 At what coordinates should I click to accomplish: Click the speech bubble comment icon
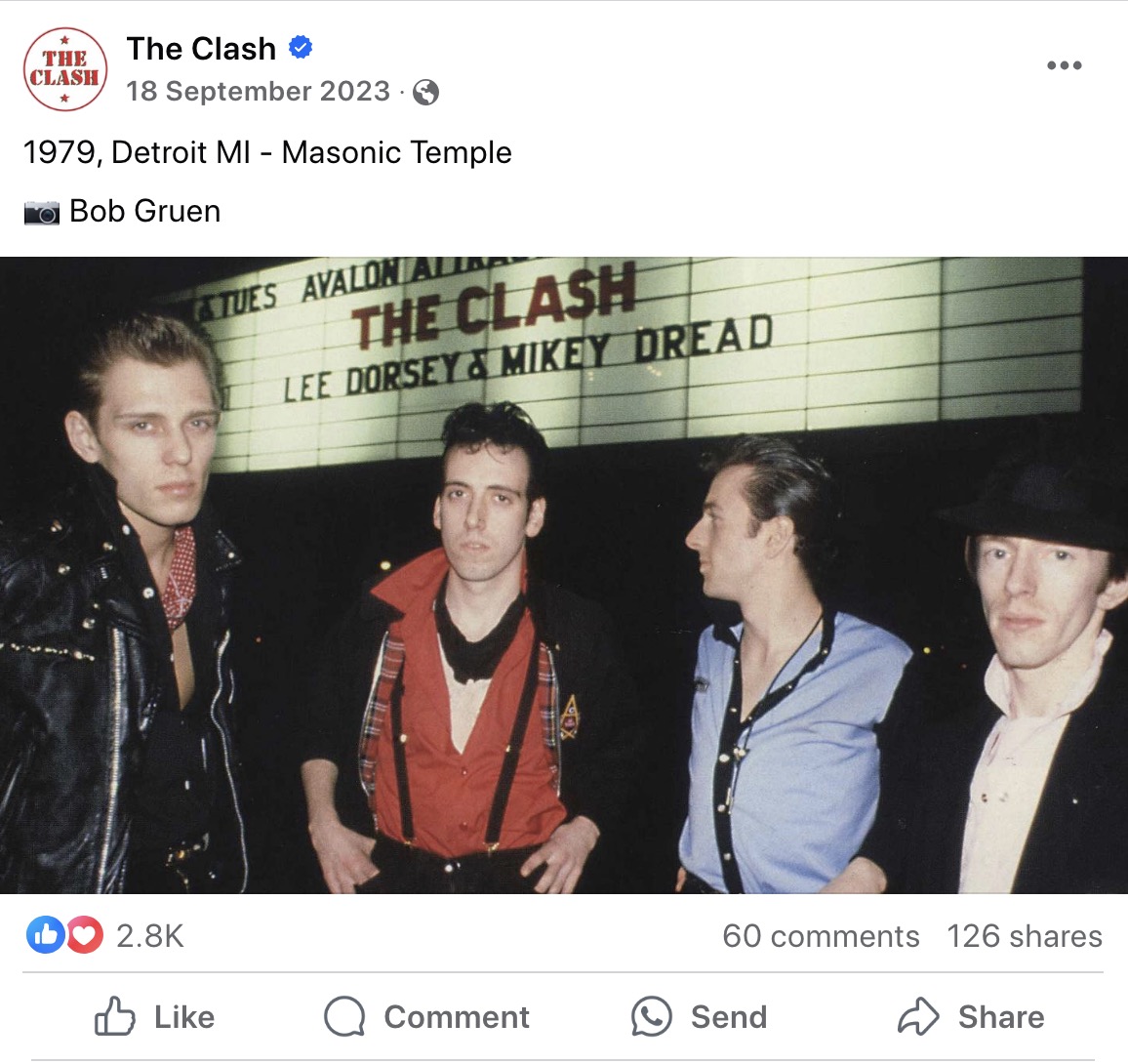344,1016
